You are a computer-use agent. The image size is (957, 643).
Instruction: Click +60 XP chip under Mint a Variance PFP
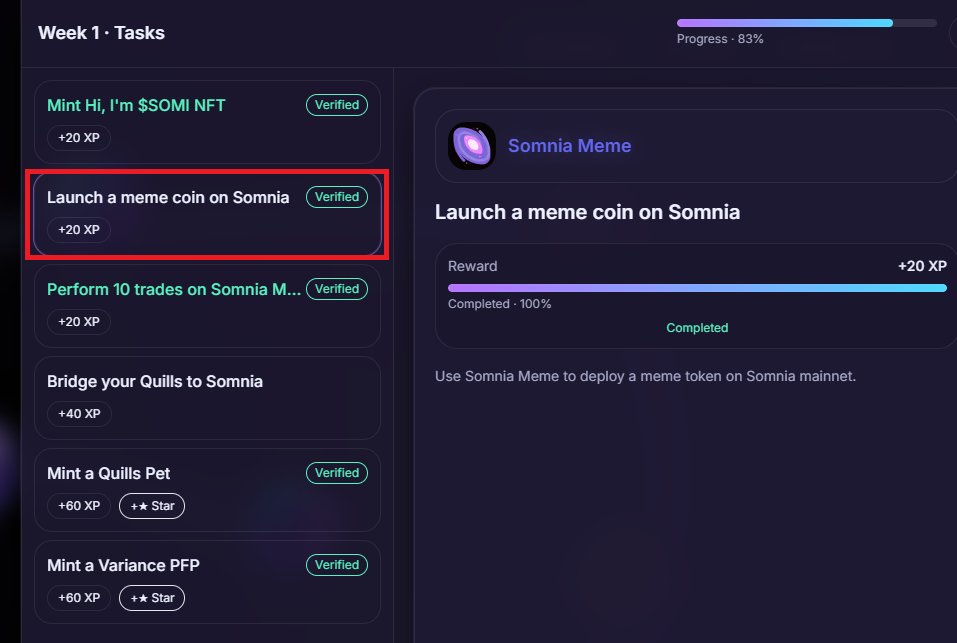click(79, 598)
